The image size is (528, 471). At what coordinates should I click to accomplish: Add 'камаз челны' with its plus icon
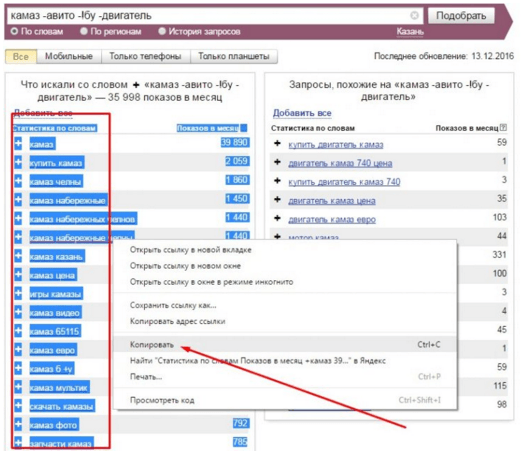point(18,181)
